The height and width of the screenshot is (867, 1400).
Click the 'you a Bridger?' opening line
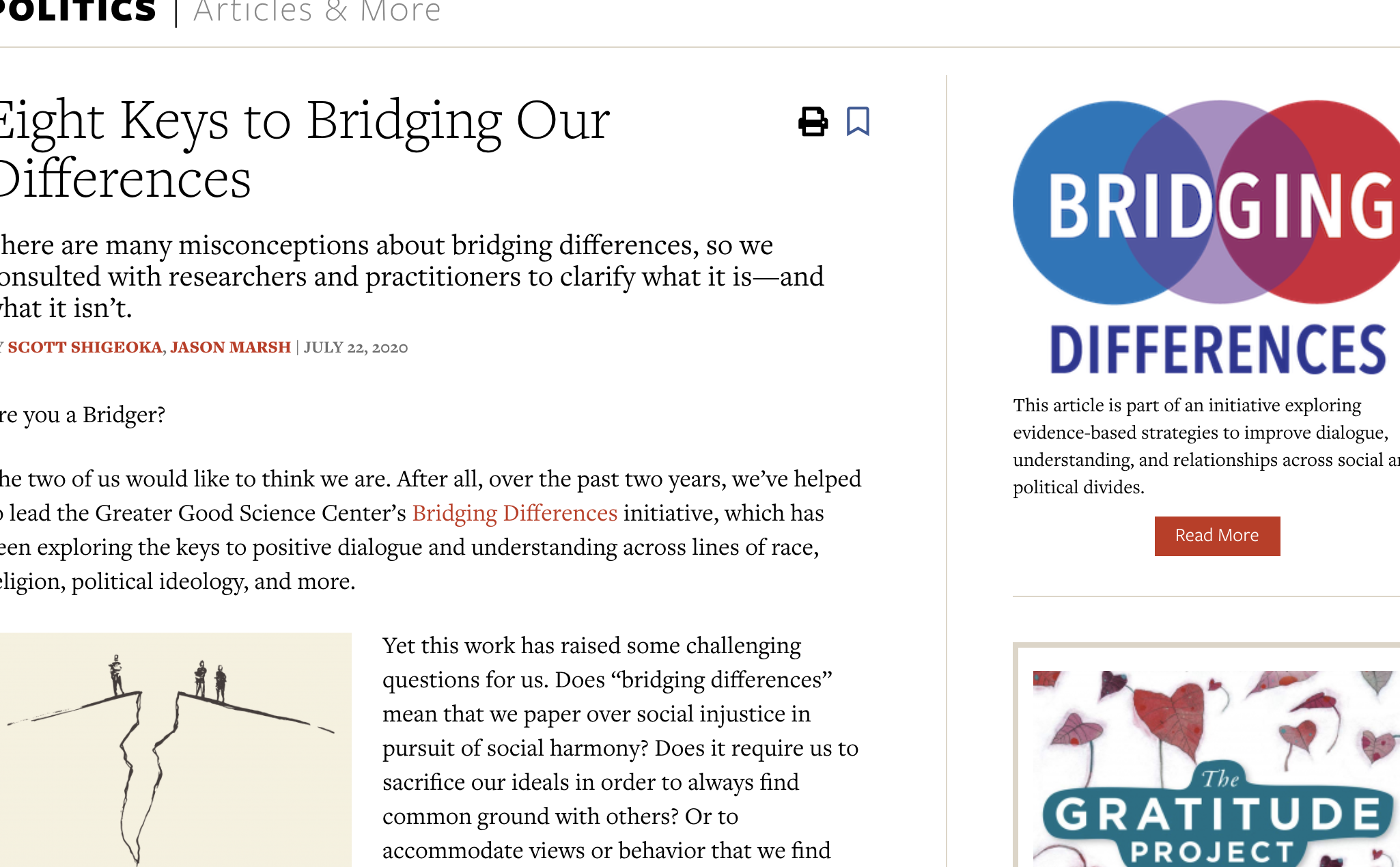click(83, 415)
